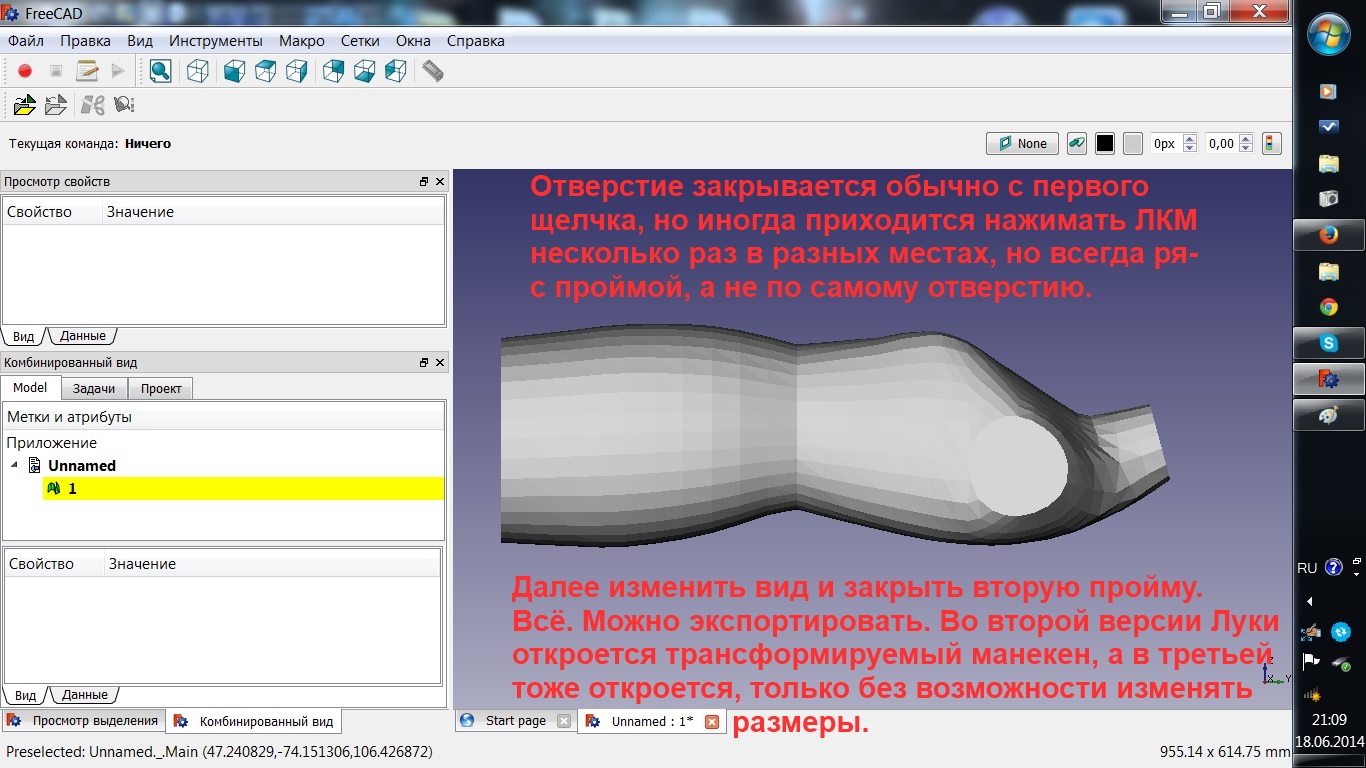This screenshot has width=1366, height=768.
Task: Collapse the Unnamed document tree node
Action: click(x=14, y=466)
